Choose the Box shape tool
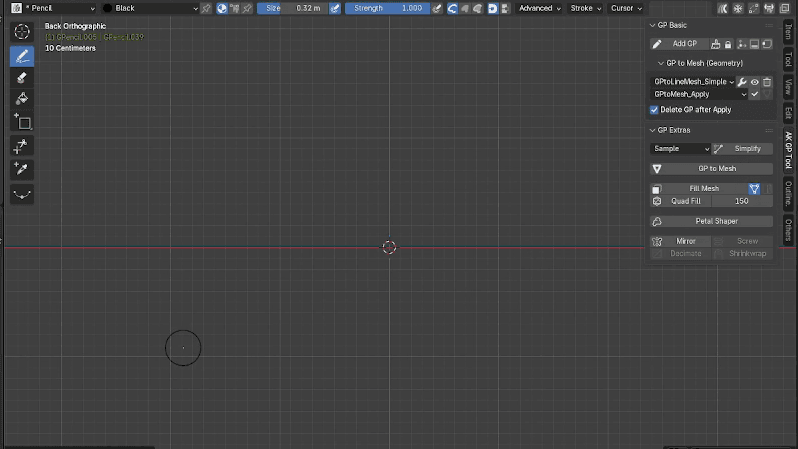Screen dimensions: 798x449 point(22,122)
